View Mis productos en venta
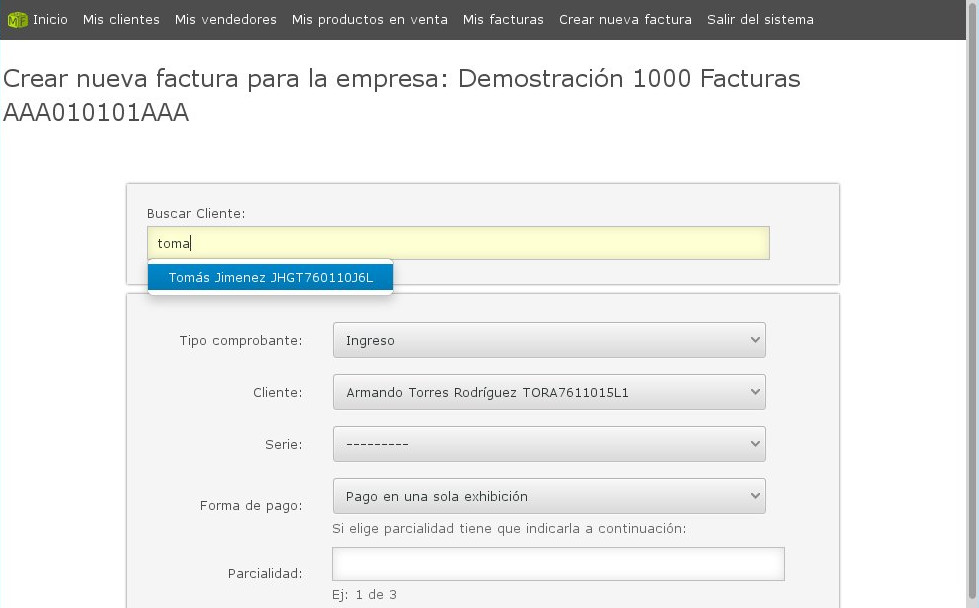 point(369,19)
